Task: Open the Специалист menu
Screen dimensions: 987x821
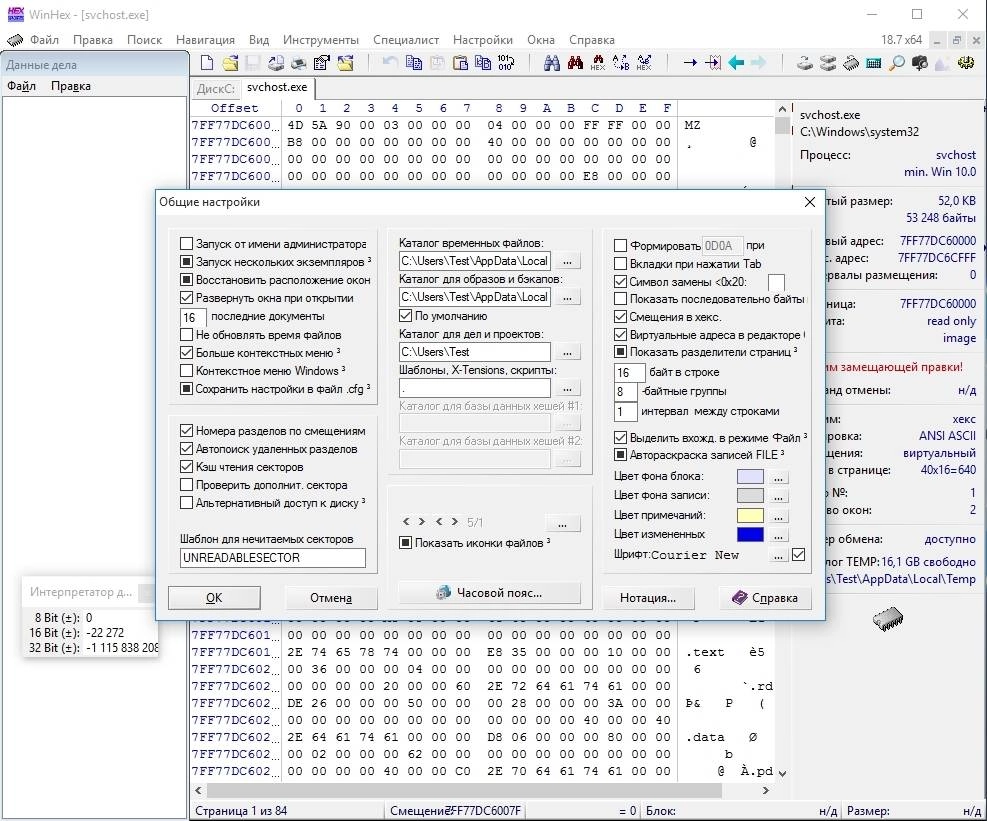Action: click(x=406, y=40)
